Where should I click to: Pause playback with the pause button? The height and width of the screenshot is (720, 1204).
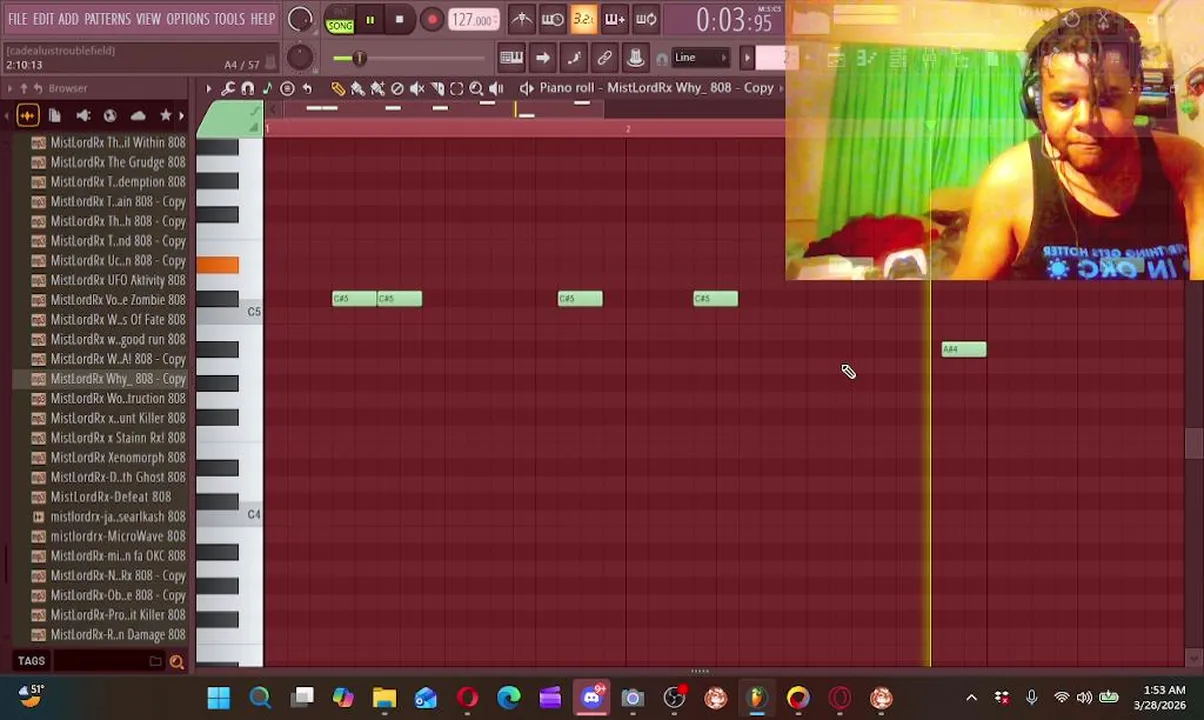click(370, 19)
